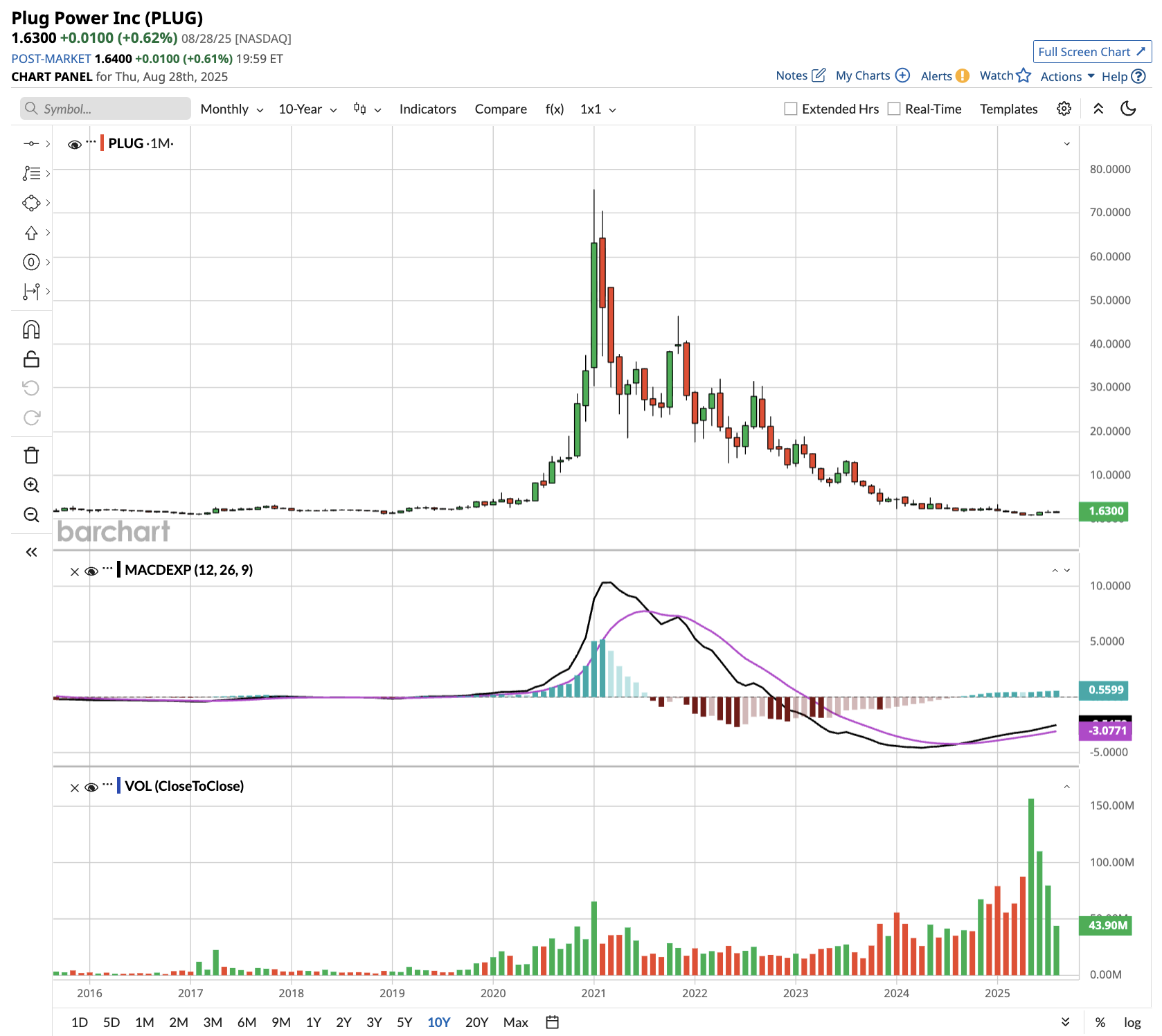Select the 10Y time range
The width and height of the screenshot is (1162, 1036).
pos(439,1022)
